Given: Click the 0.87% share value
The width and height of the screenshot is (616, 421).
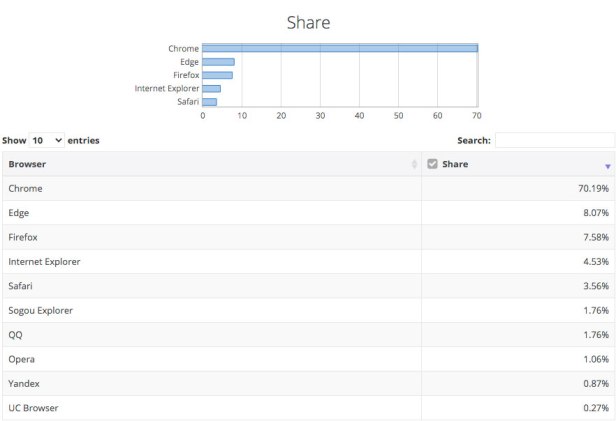Looking at the screenshot, I should tap(596, 383).
